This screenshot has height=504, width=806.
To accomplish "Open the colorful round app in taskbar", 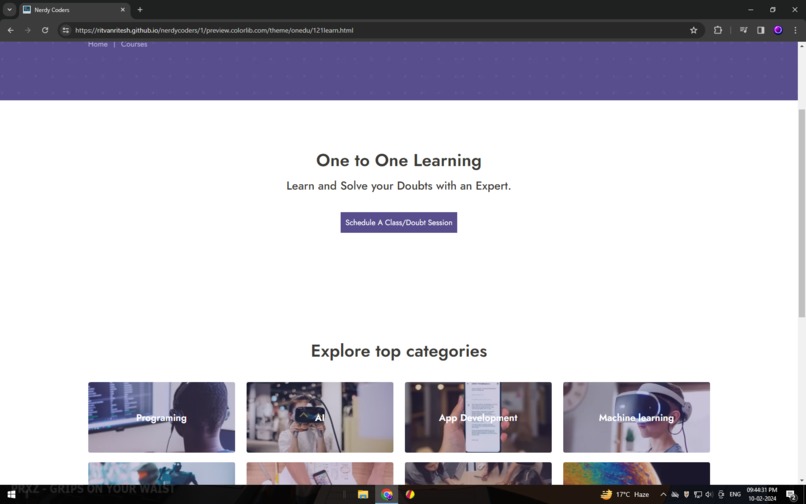I will (x=410, y=495).
